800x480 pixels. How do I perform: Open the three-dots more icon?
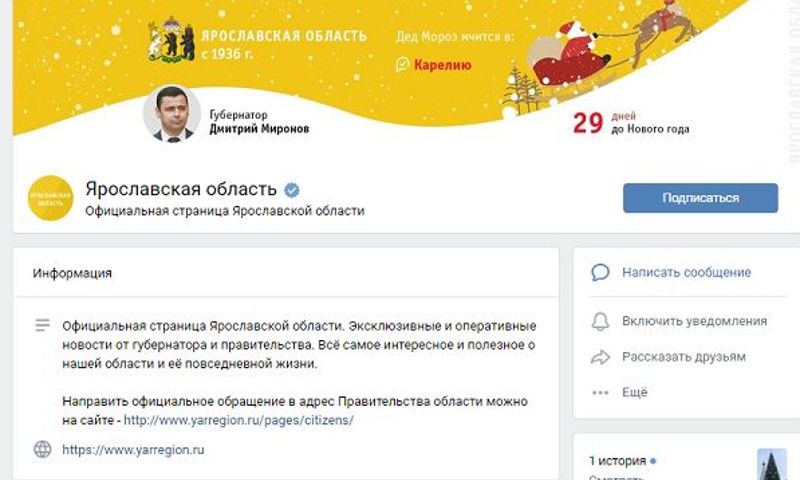point(600,392)
